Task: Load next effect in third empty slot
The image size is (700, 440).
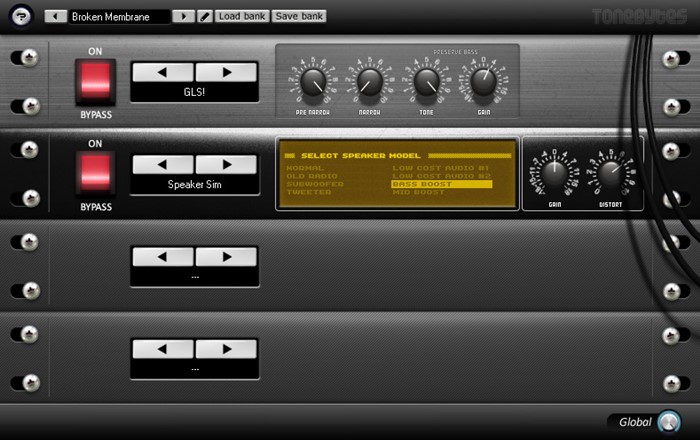Action: pos(226,257)
